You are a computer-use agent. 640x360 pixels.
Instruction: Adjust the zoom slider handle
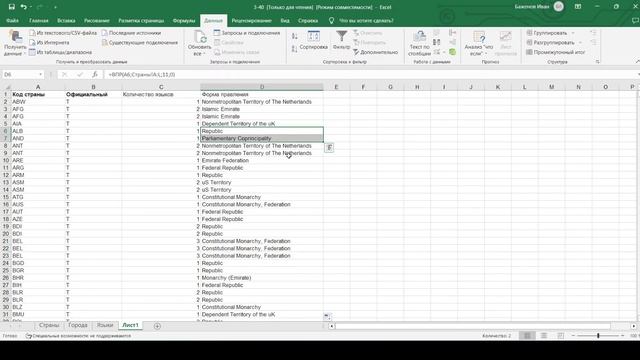tap(598, 336)
